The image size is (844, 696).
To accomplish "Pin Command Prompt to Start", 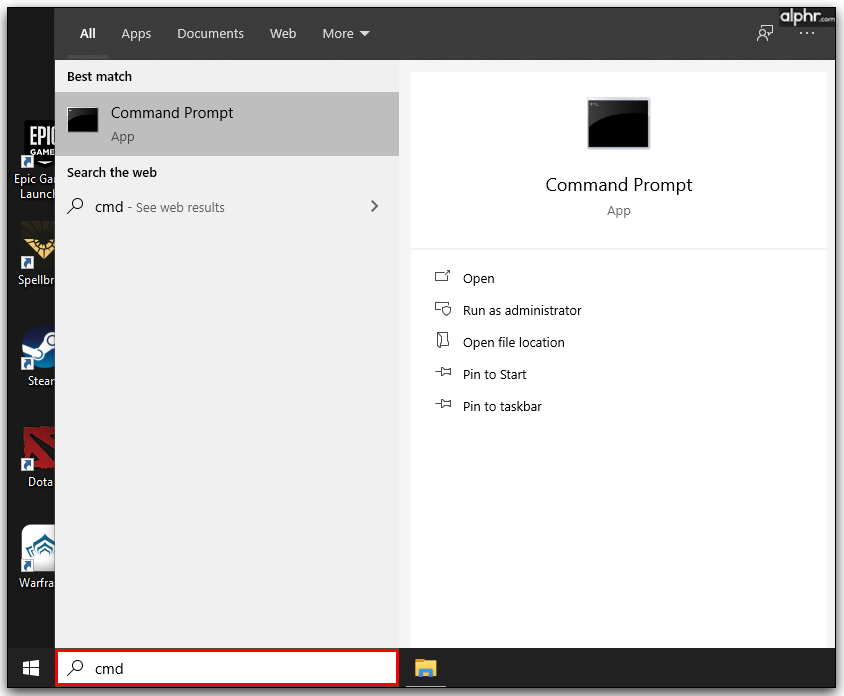I will tap(494, 374).
